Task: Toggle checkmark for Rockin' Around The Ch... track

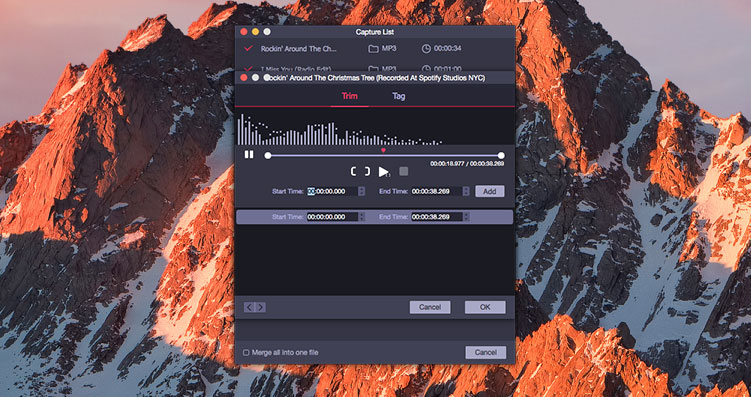Action: pos(248,48)
